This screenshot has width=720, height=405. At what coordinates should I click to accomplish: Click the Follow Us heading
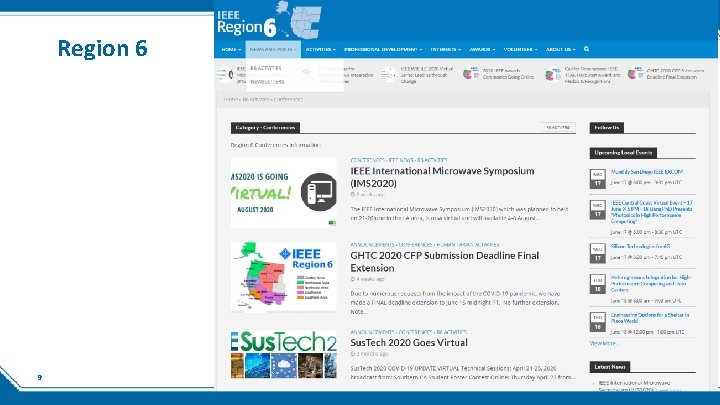point(607,128)
